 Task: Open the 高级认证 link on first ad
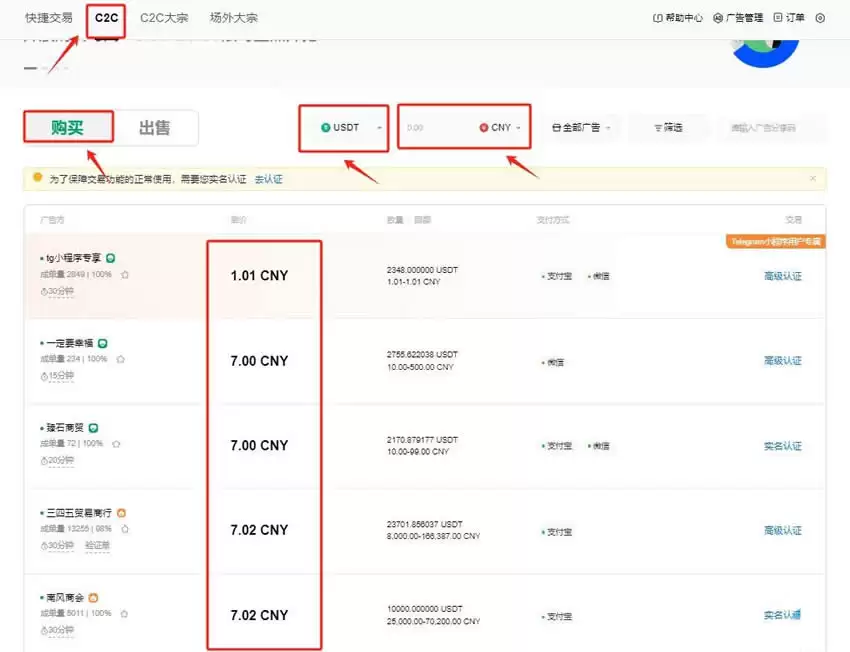point(782,276)
